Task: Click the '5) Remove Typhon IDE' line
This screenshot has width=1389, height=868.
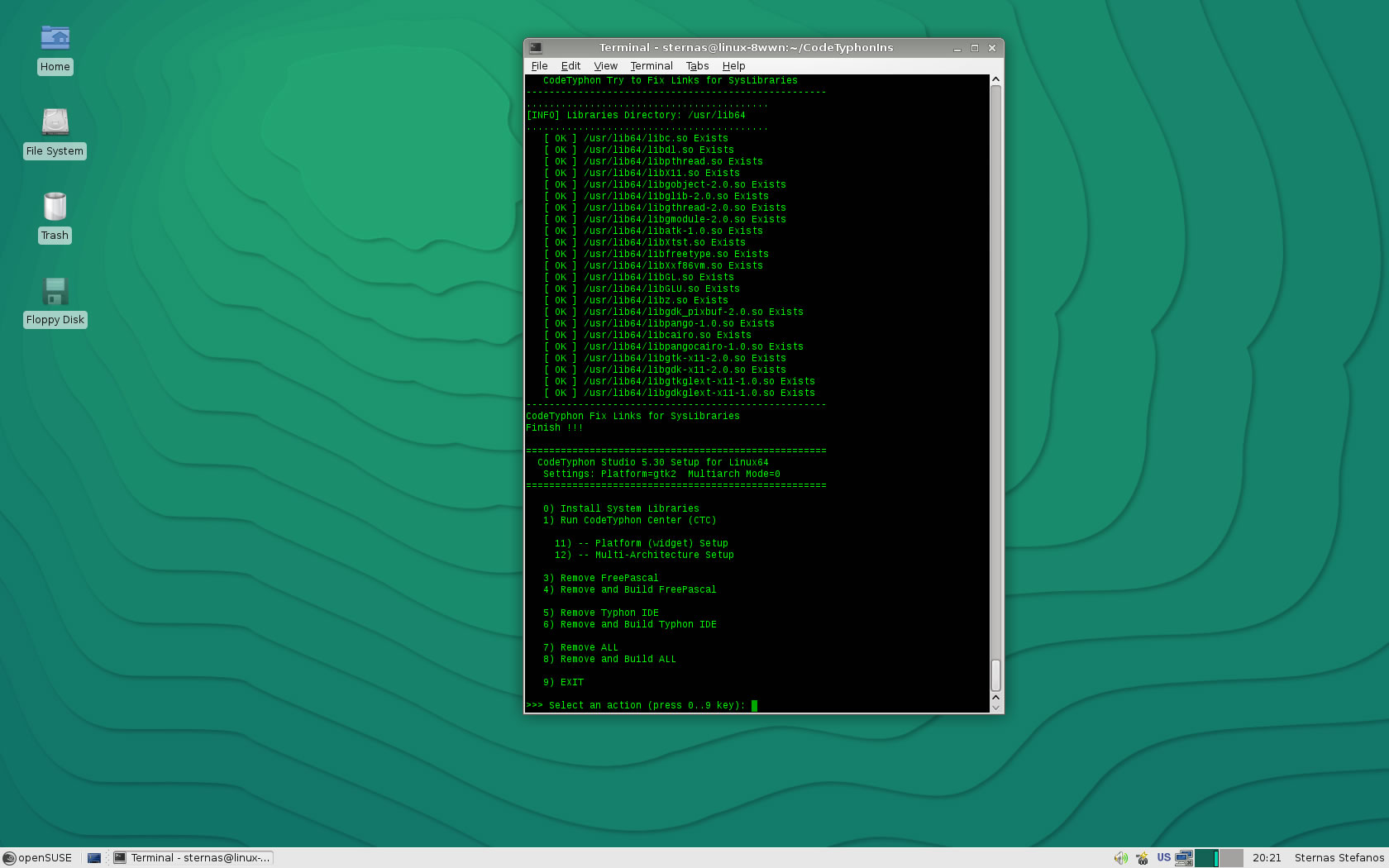Action: (x=601, y=613)
